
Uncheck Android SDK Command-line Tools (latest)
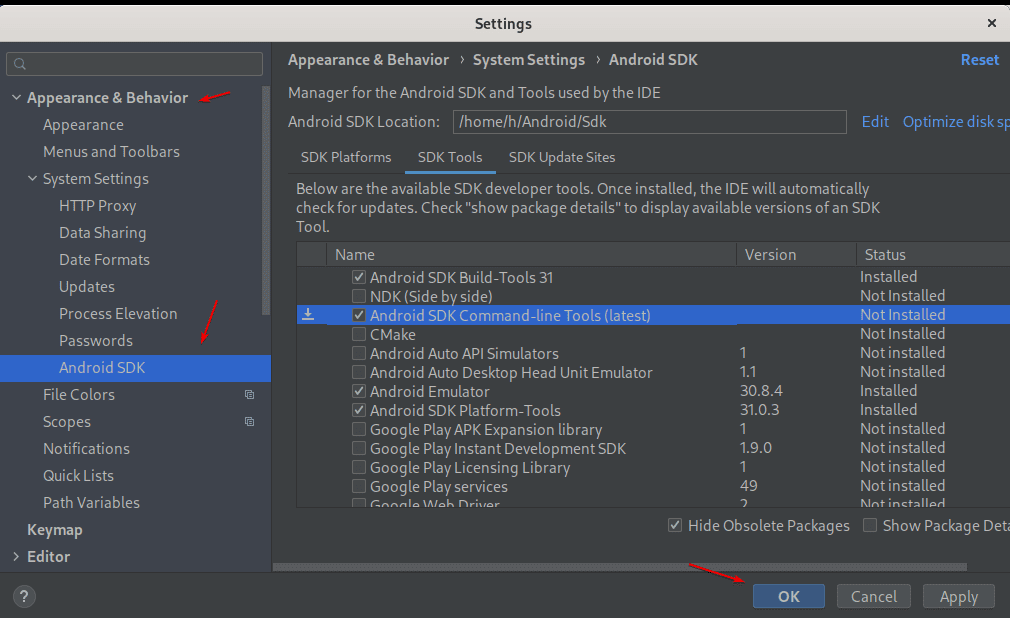point(359,315)
